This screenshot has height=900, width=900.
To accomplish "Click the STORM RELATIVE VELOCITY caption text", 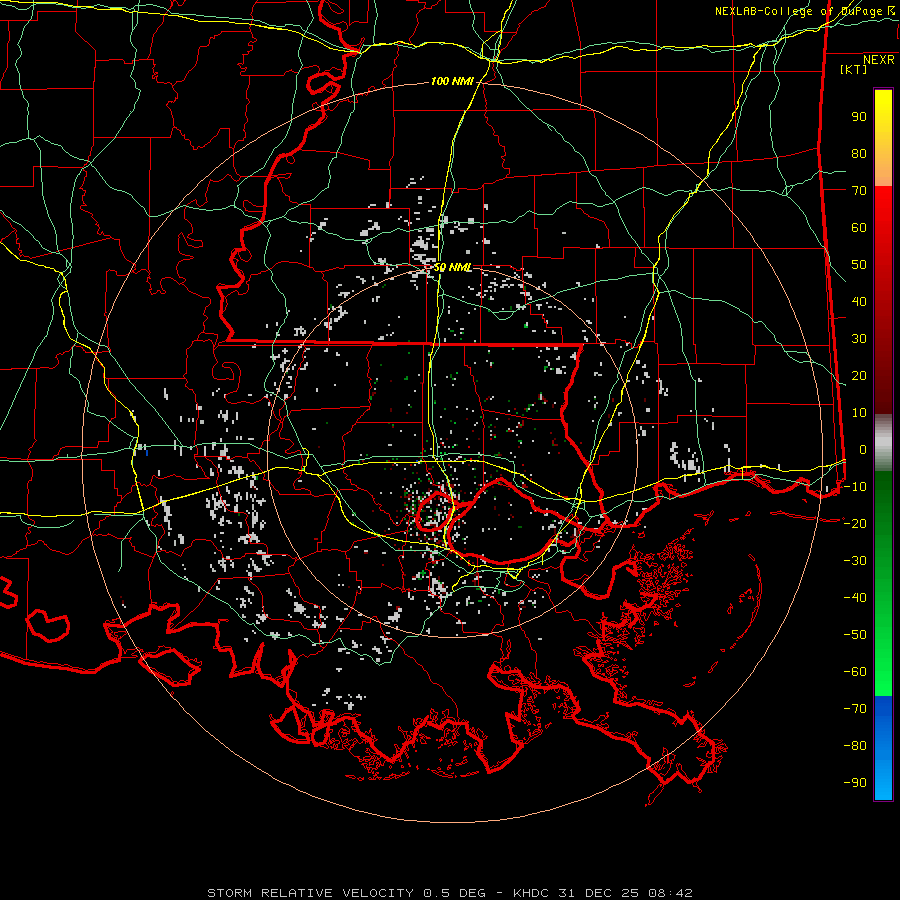I will point(309,893).
